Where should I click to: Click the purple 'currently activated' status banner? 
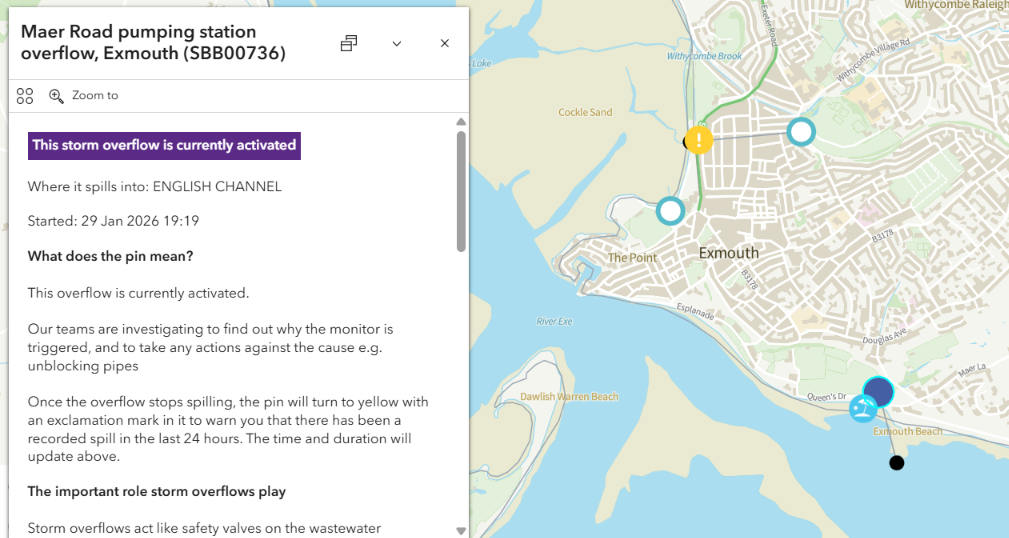pyautogui.click(x=164, y=145)
